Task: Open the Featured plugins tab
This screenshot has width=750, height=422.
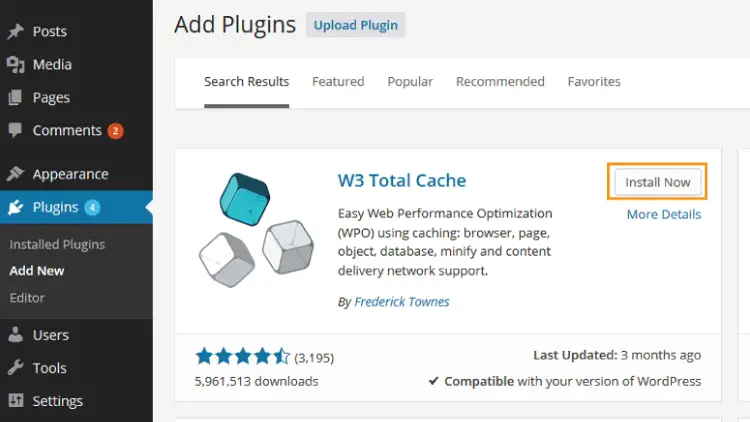Action: click(338, 82)
